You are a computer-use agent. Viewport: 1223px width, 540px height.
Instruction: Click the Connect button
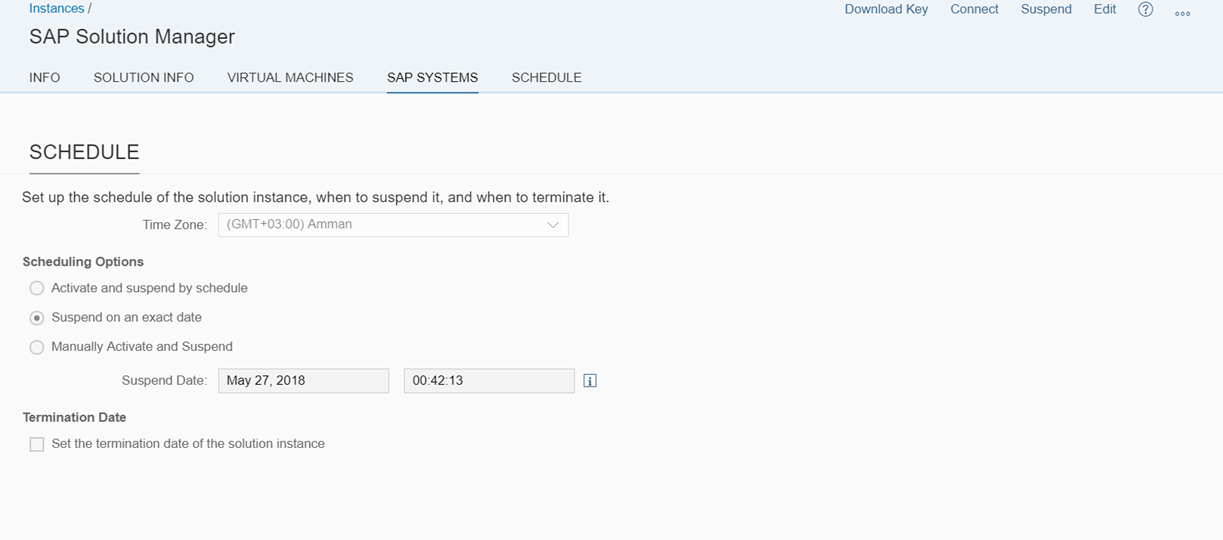(974, 9)
